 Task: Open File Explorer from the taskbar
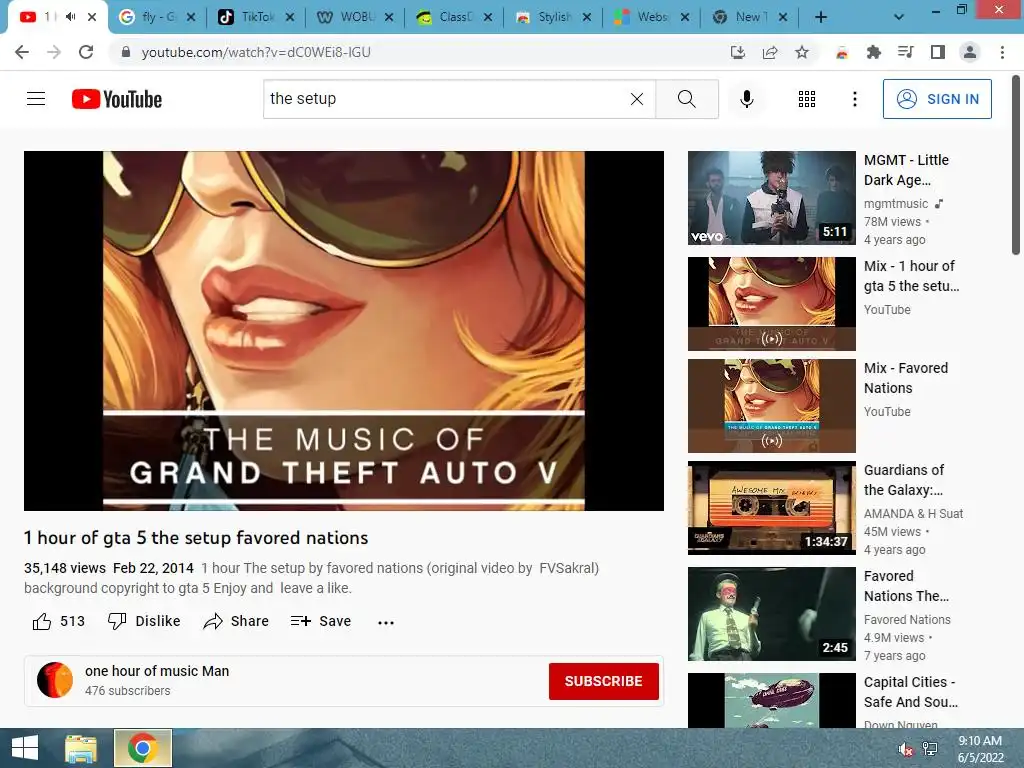tap(81, 748)
